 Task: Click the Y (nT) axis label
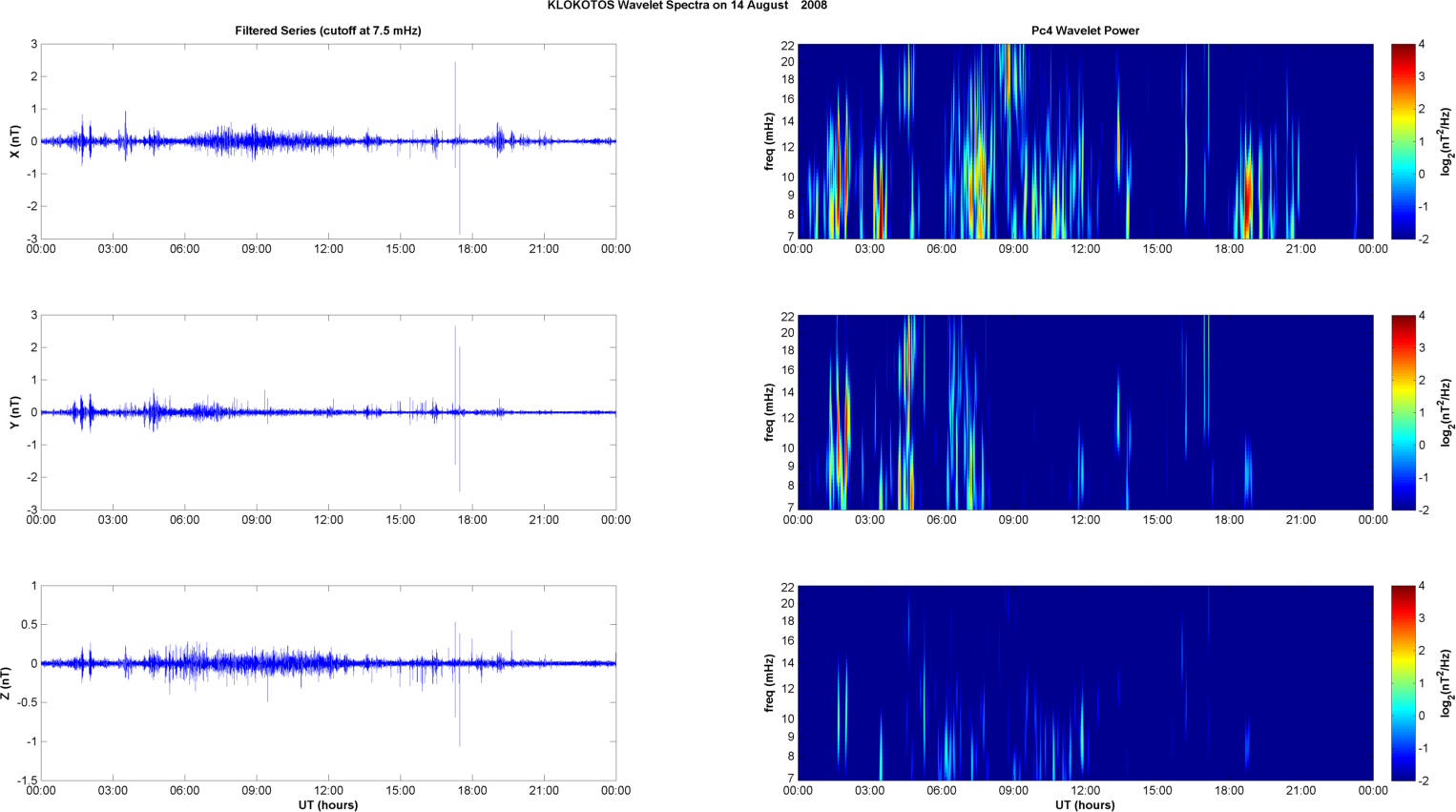(x=14, y=412)
